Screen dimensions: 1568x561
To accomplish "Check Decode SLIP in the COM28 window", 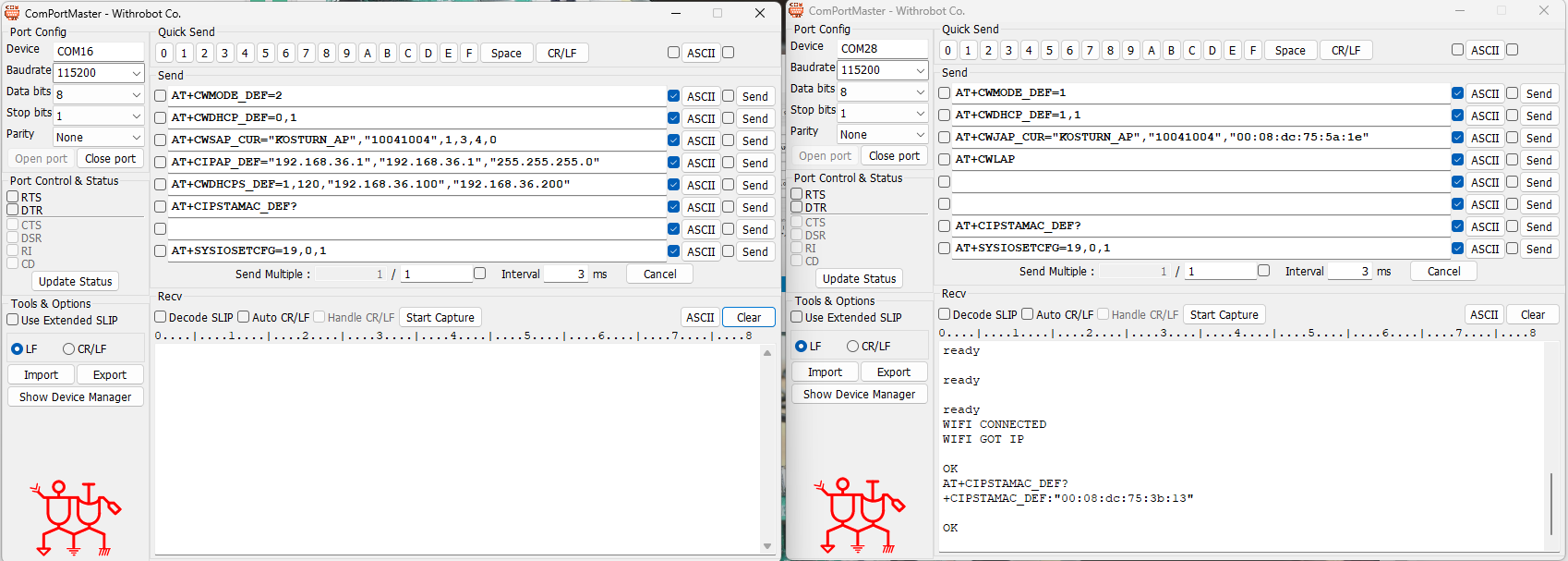I will pos(945,314).
